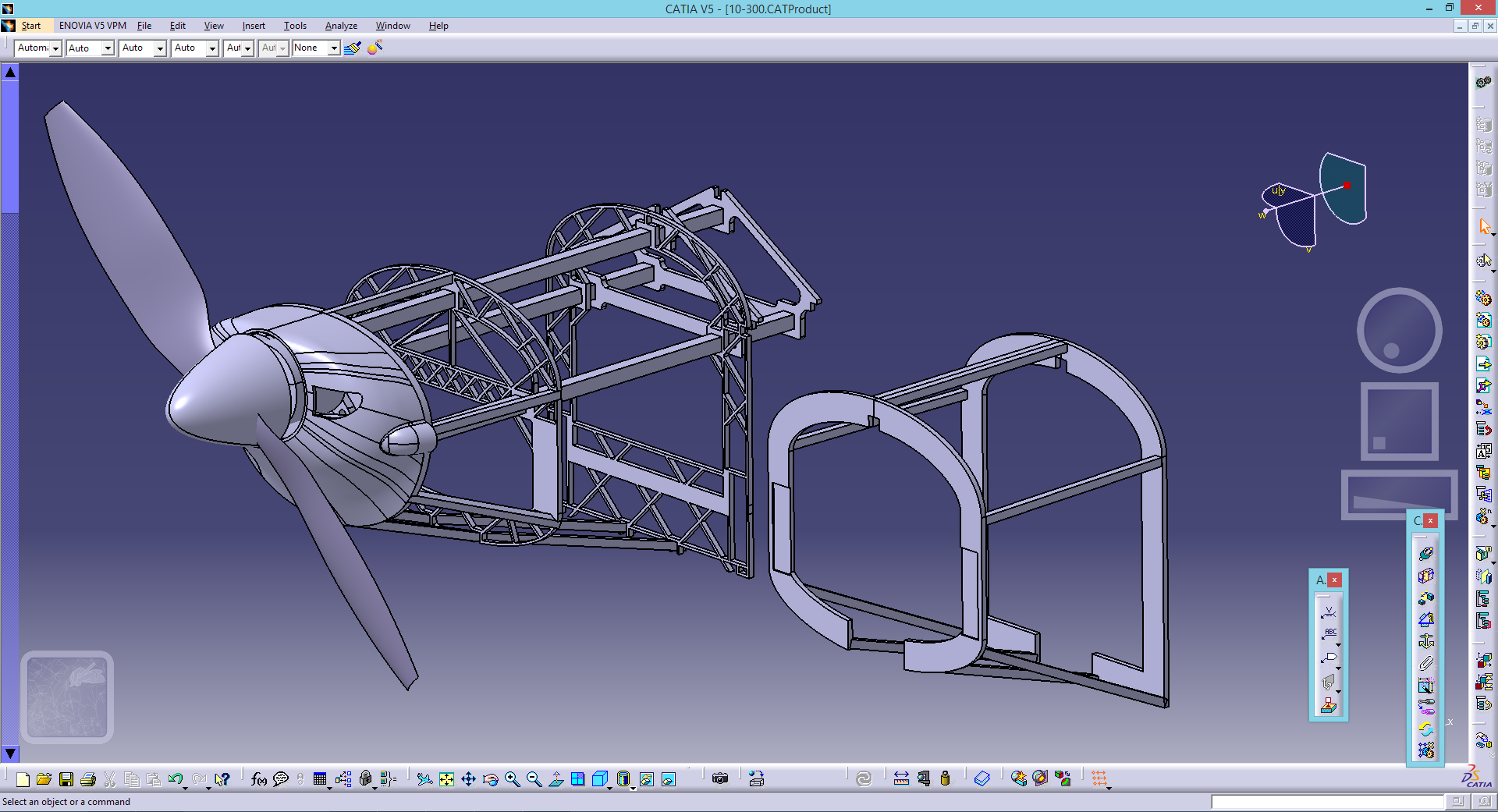
Task: Activate the What's This help pointer
Action: point(222,778)
